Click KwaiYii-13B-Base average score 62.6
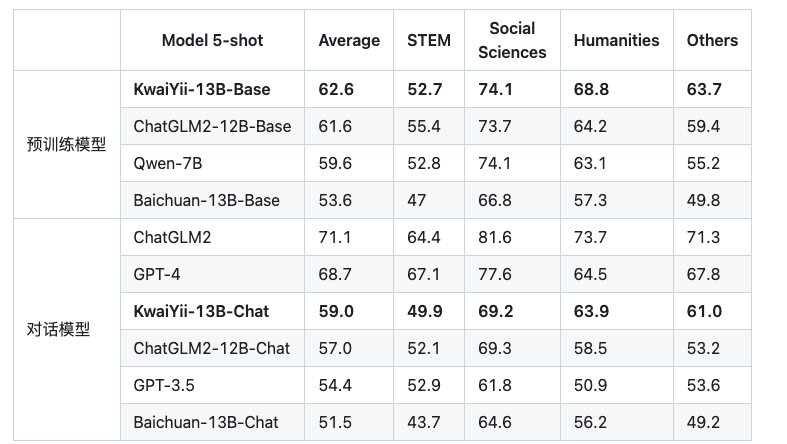The image size is (787, 444). click(336, 89)
